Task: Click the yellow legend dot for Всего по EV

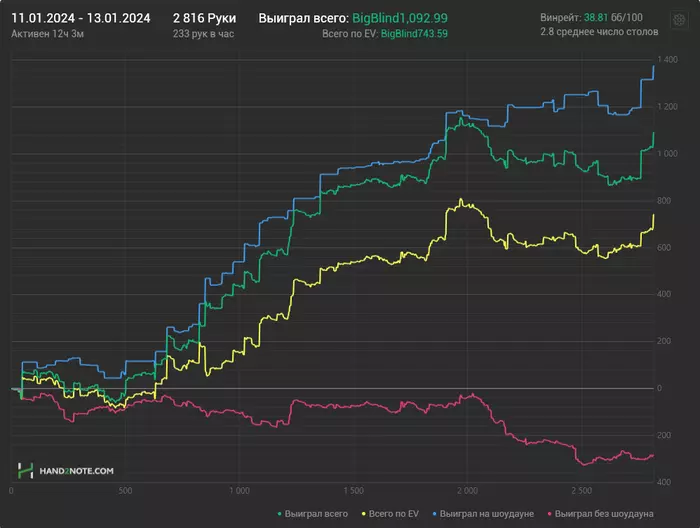Action: [364, 514]
